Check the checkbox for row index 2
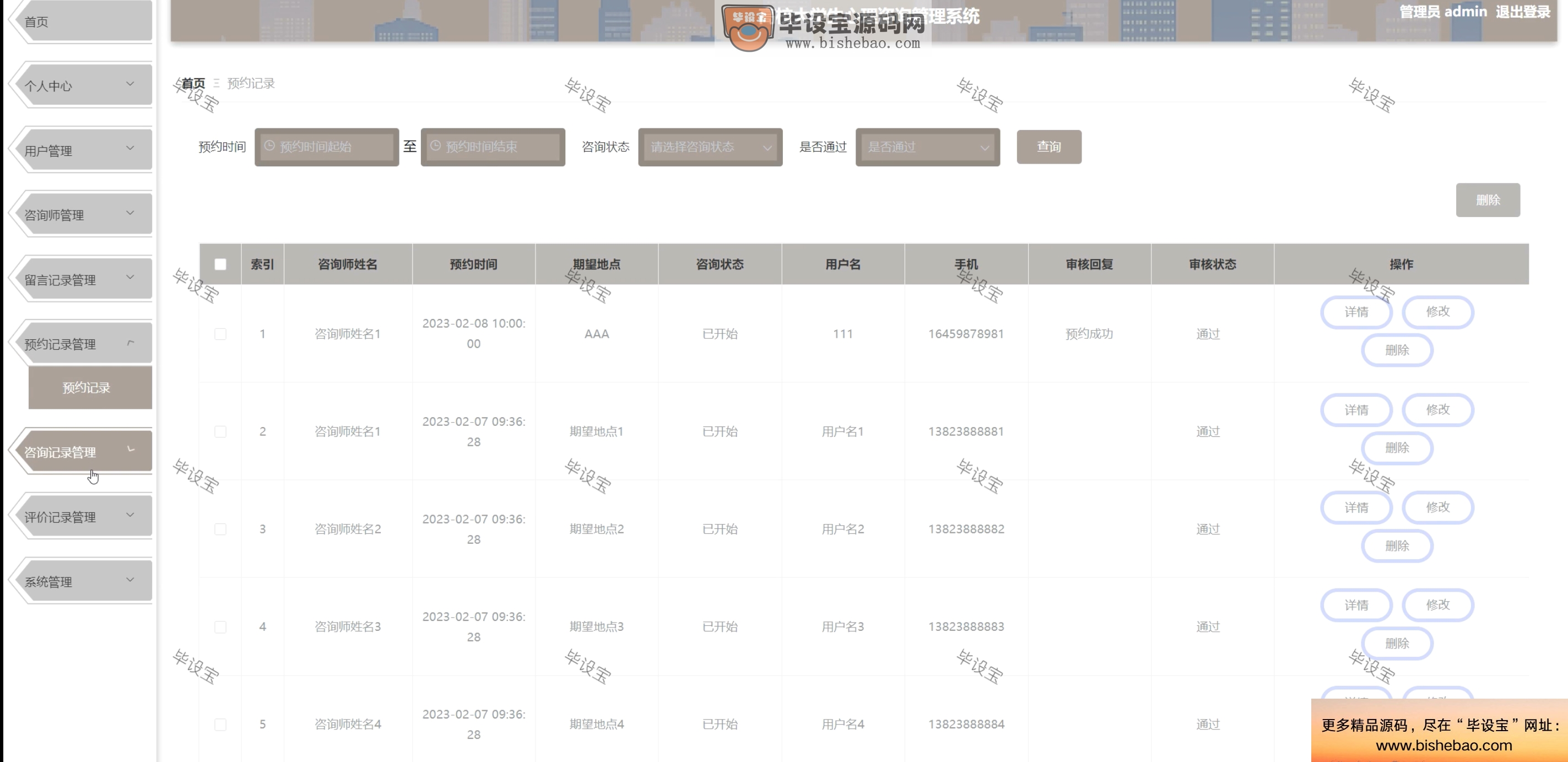 coord(220,431)
